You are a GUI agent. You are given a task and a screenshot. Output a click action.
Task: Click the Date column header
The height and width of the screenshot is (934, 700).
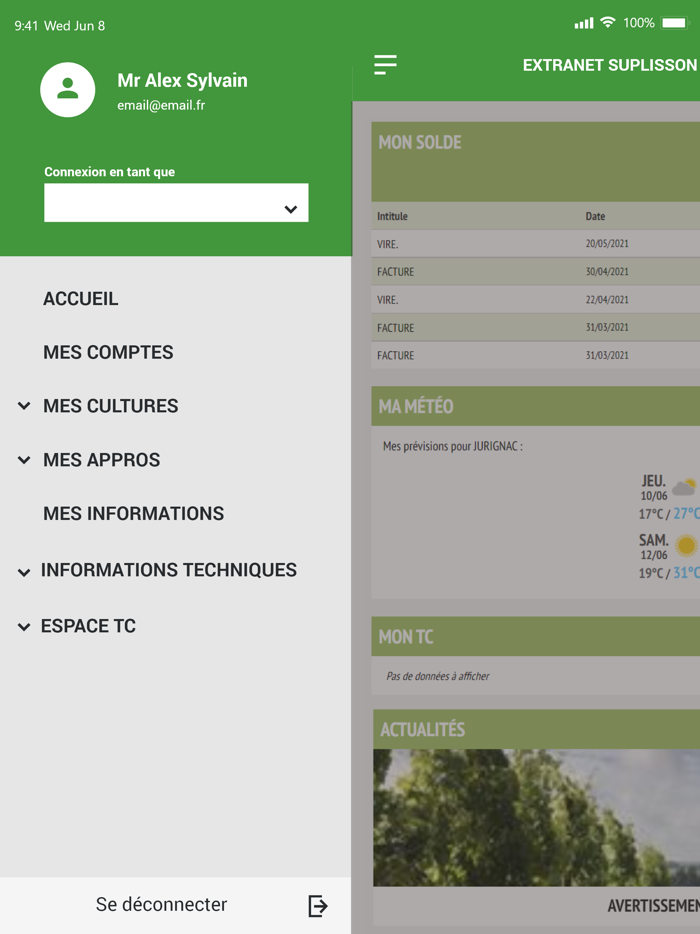point(595,216)
